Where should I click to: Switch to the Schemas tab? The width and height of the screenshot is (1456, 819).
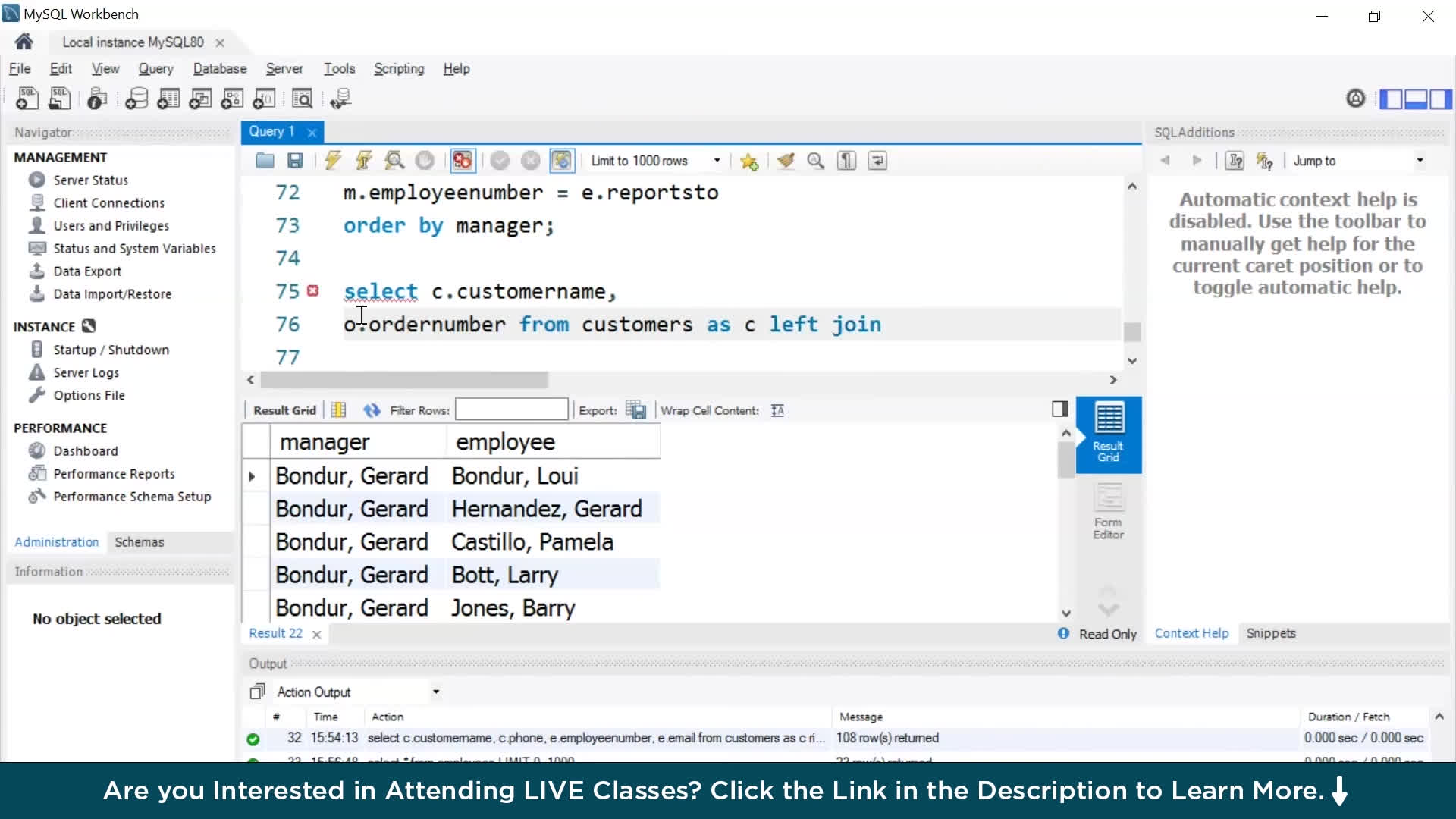140,542
